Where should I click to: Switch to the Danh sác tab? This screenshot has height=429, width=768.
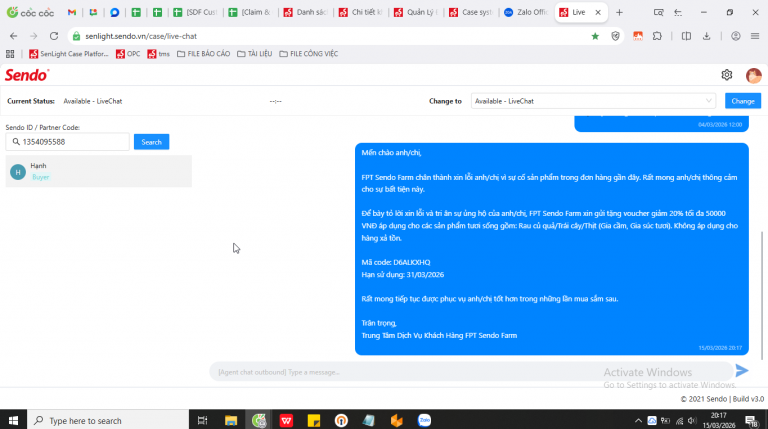[x=305, y=12]
